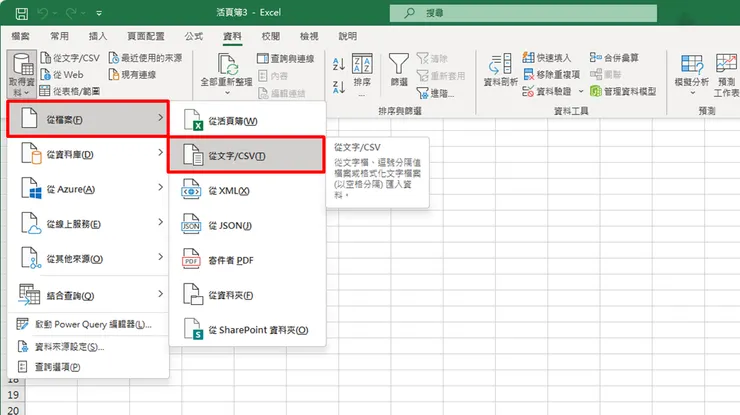Open 查詢與連線 pane

pos(286,59)
